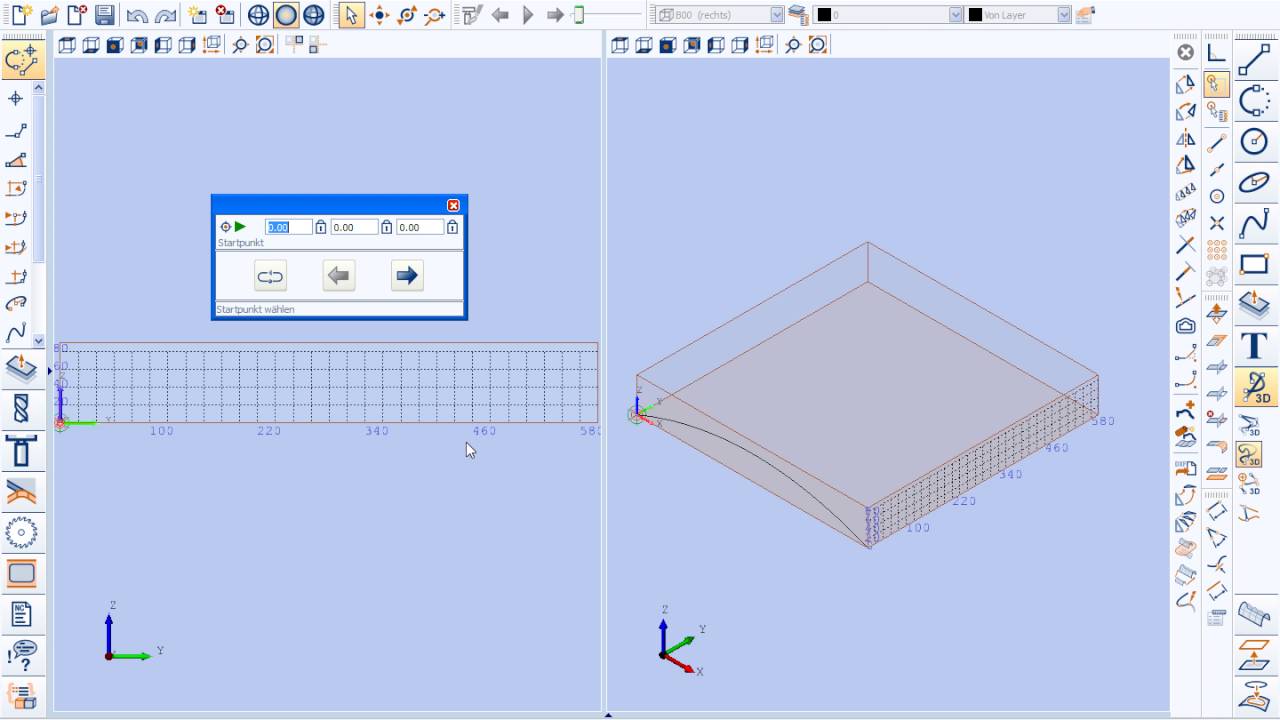Select the Text tool
The width and height of the screenshot is (1280, 720).
pos(1254,346)
